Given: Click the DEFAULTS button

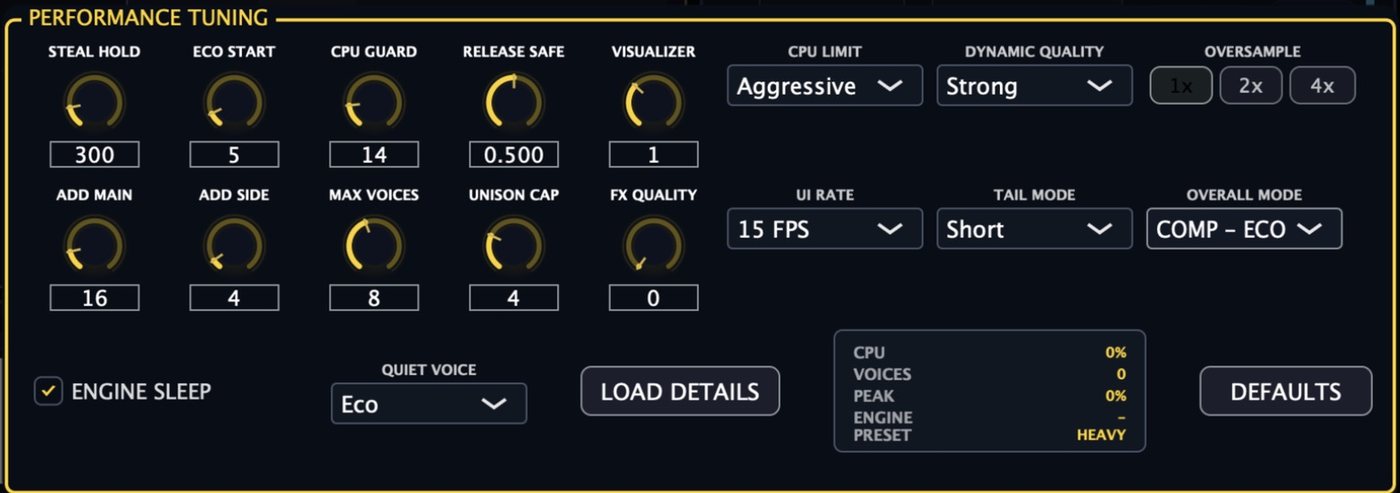Looking at the screenshot, I should pyautogui.click(x=1286, y=391).
